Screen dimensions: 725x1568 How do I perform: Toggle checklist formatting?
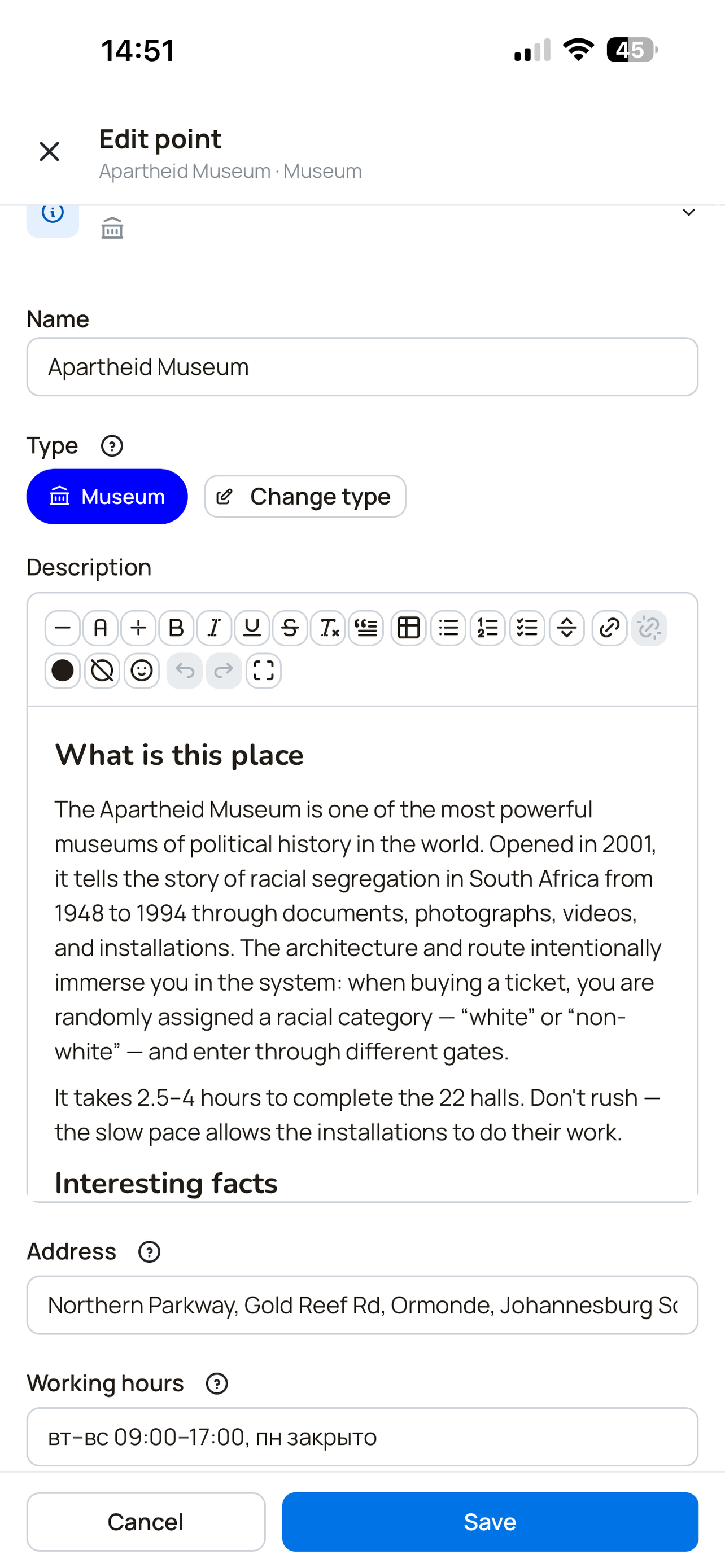pos(527,628)
